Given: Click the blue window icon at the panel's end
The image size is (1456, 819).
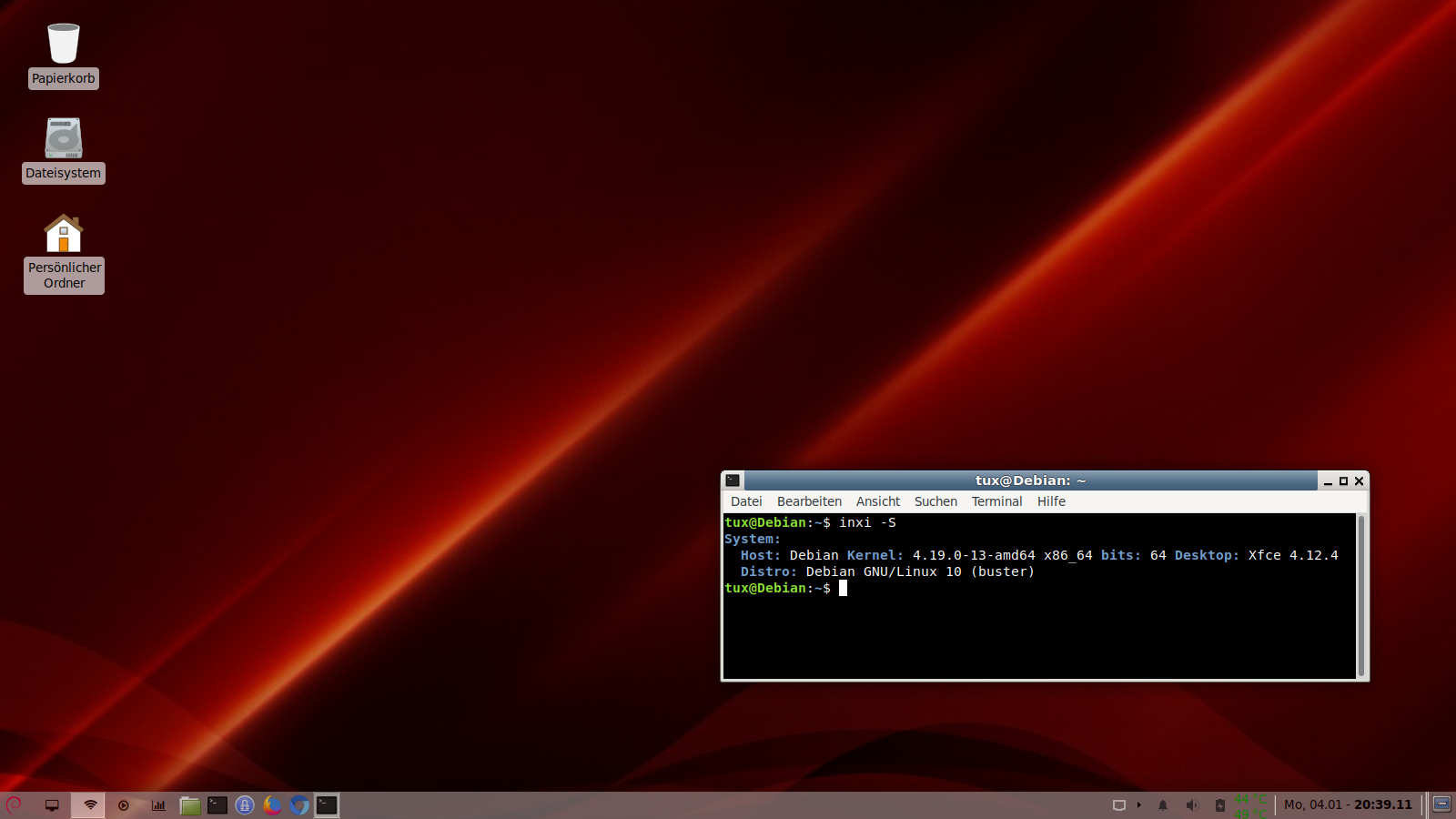Looking at the screenshot, I should click(1442, 804).
